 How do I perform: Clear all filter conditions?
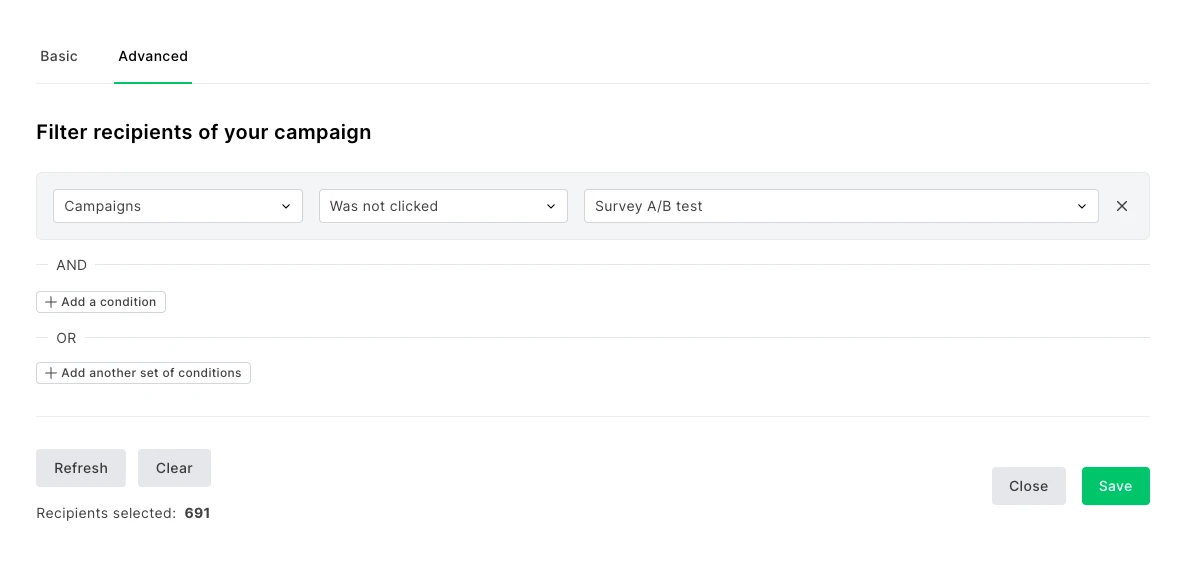(x=174, y=468)
